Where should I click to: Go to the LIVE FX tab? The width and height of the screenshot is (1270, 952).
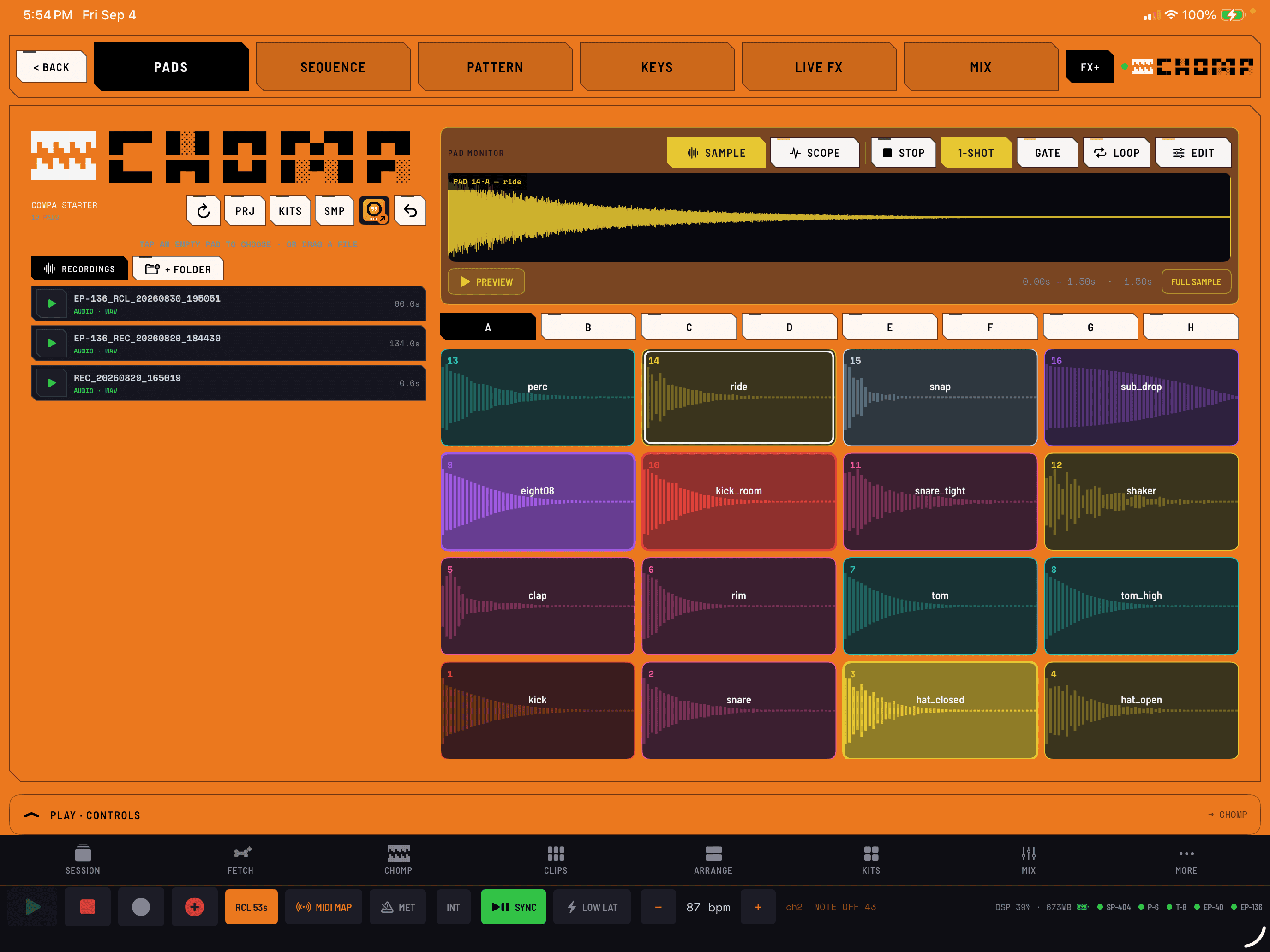(x=819, y=66)
